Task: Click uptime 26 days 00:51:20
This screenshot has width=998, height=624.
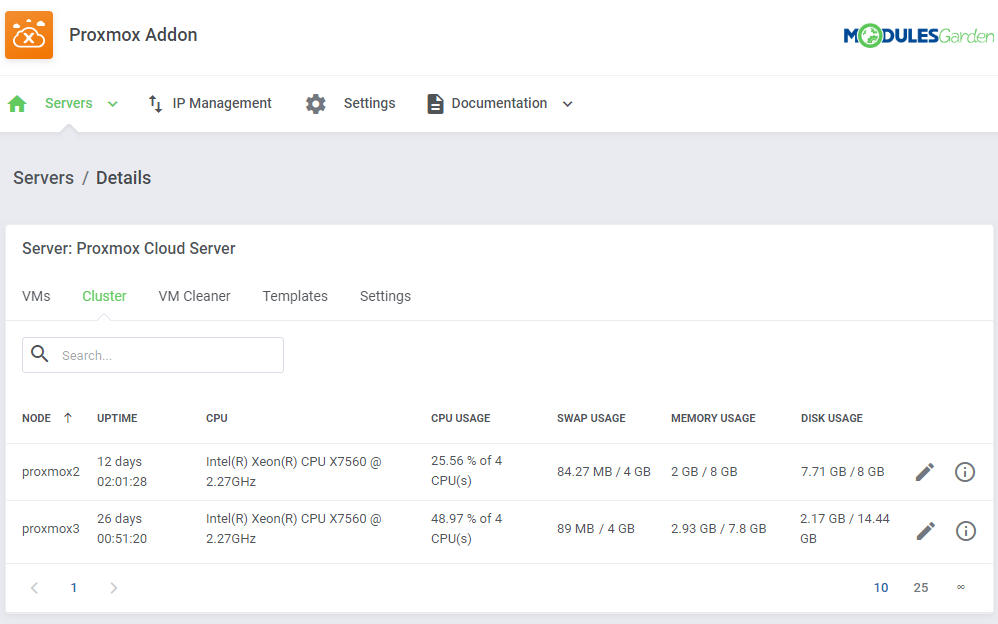Action: click(122, 528)
